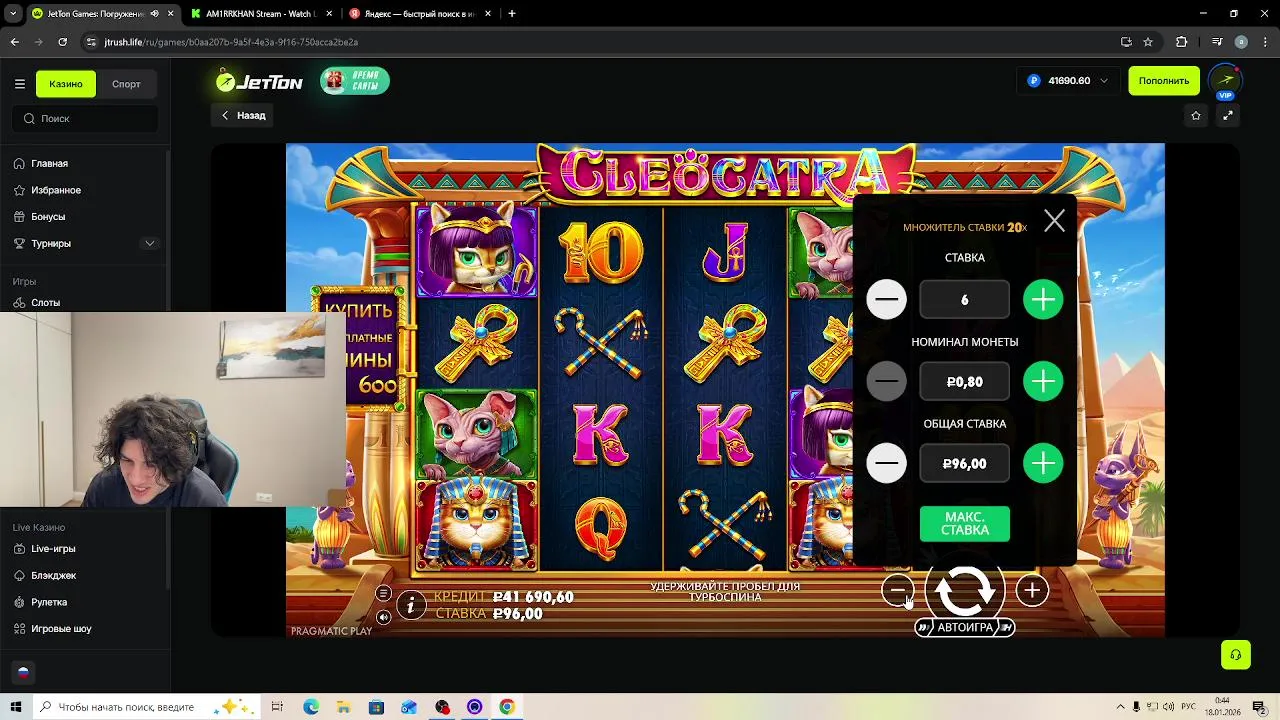
Task: Open the VIP profile avatar
Action: click(1226, 81)
